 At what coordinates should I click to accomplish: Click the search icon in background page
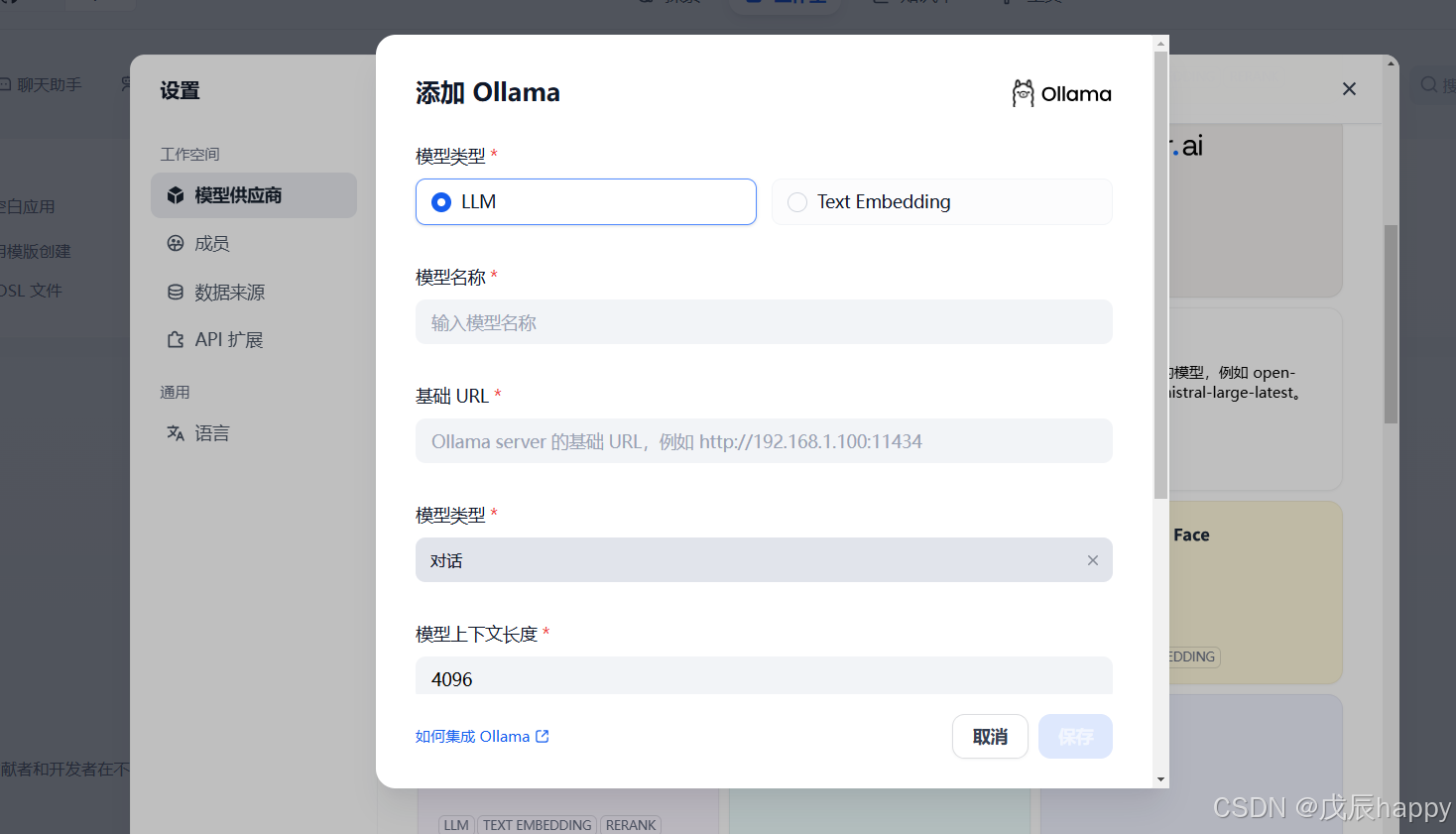1429,85
